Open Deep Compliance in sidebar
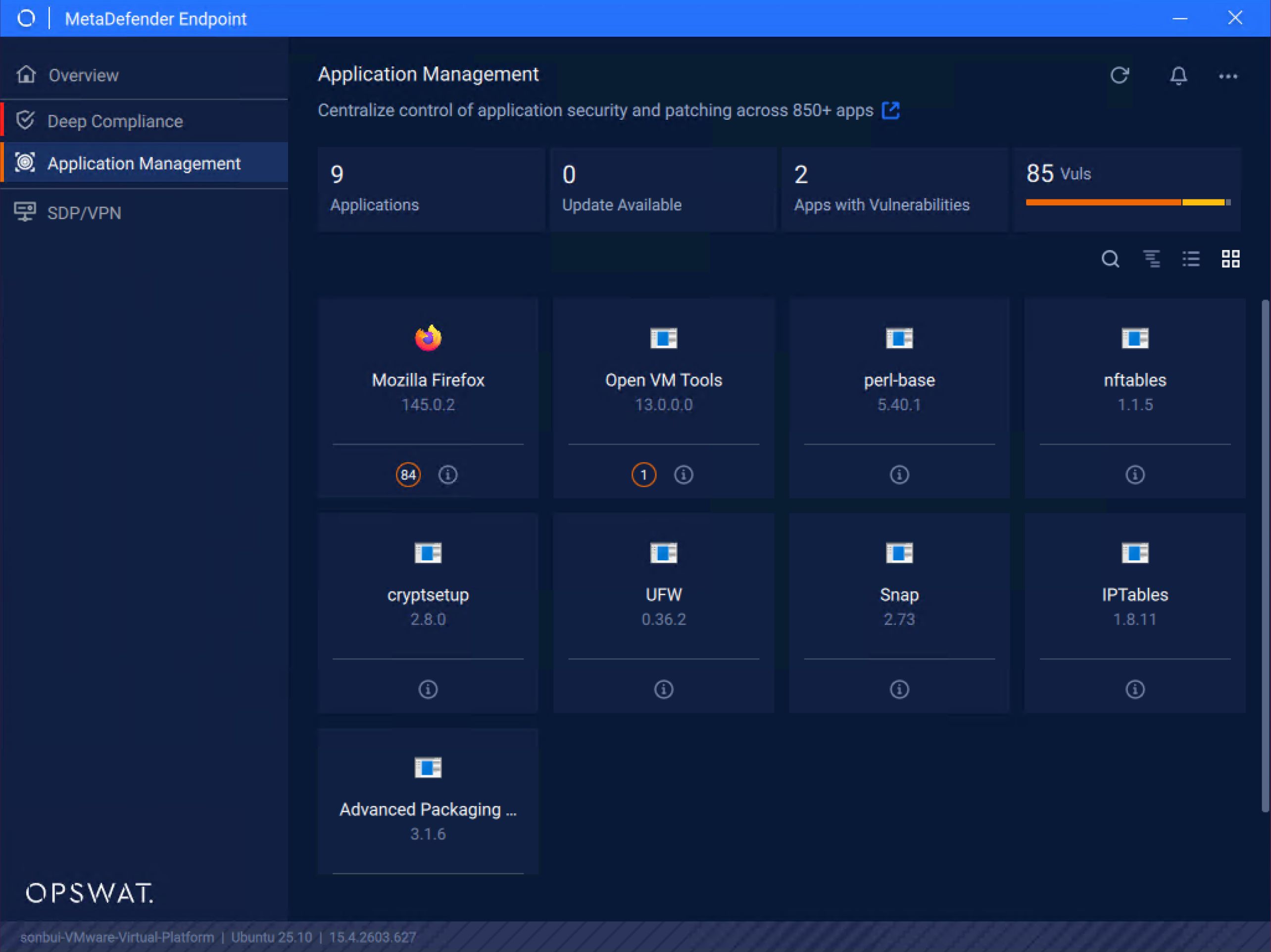The width and height of the screenshot is (1271, 952). coord(115,121)
